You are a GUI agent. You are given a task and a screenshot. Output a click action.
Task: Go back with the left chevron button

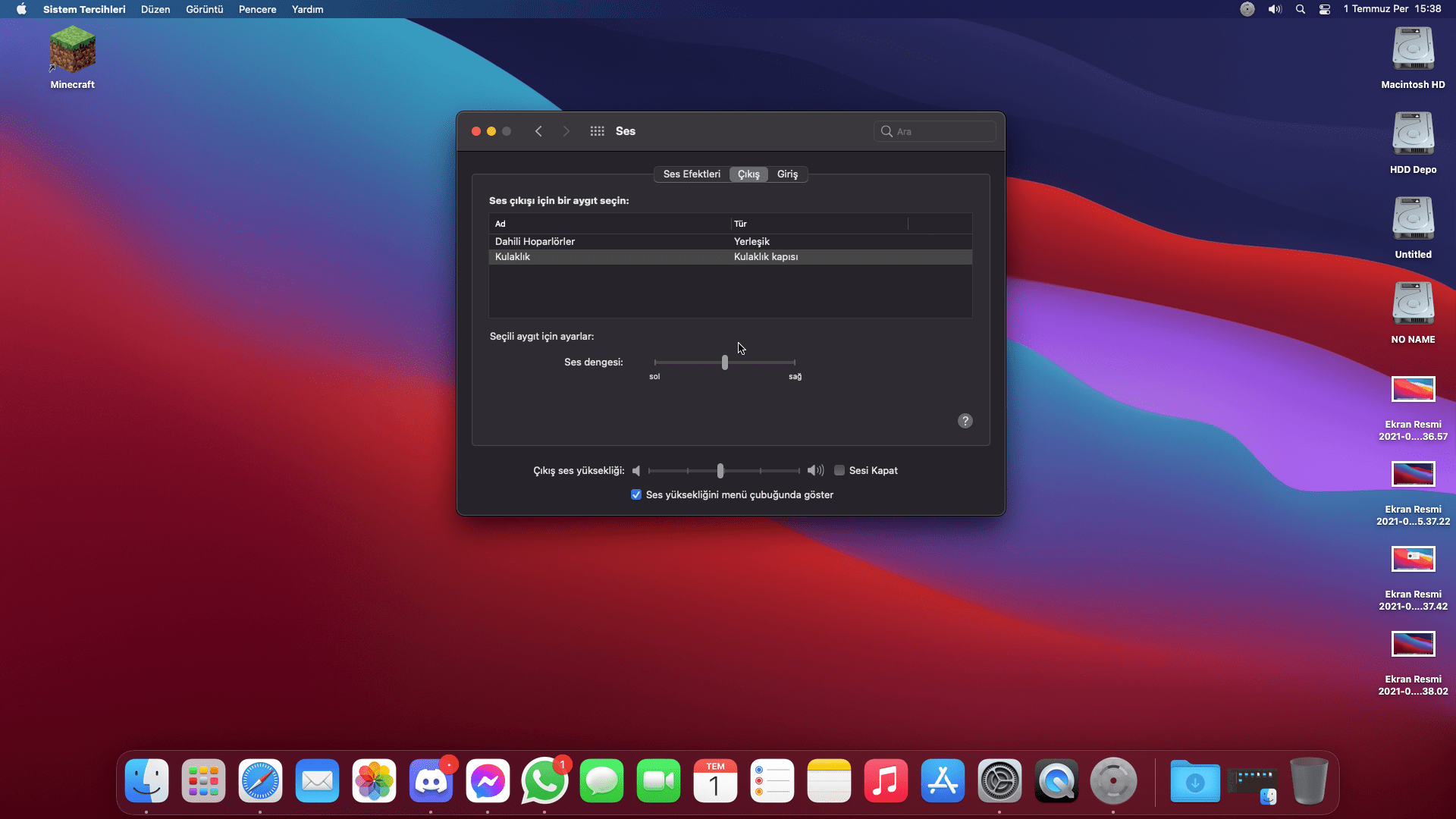click(538, 131)
